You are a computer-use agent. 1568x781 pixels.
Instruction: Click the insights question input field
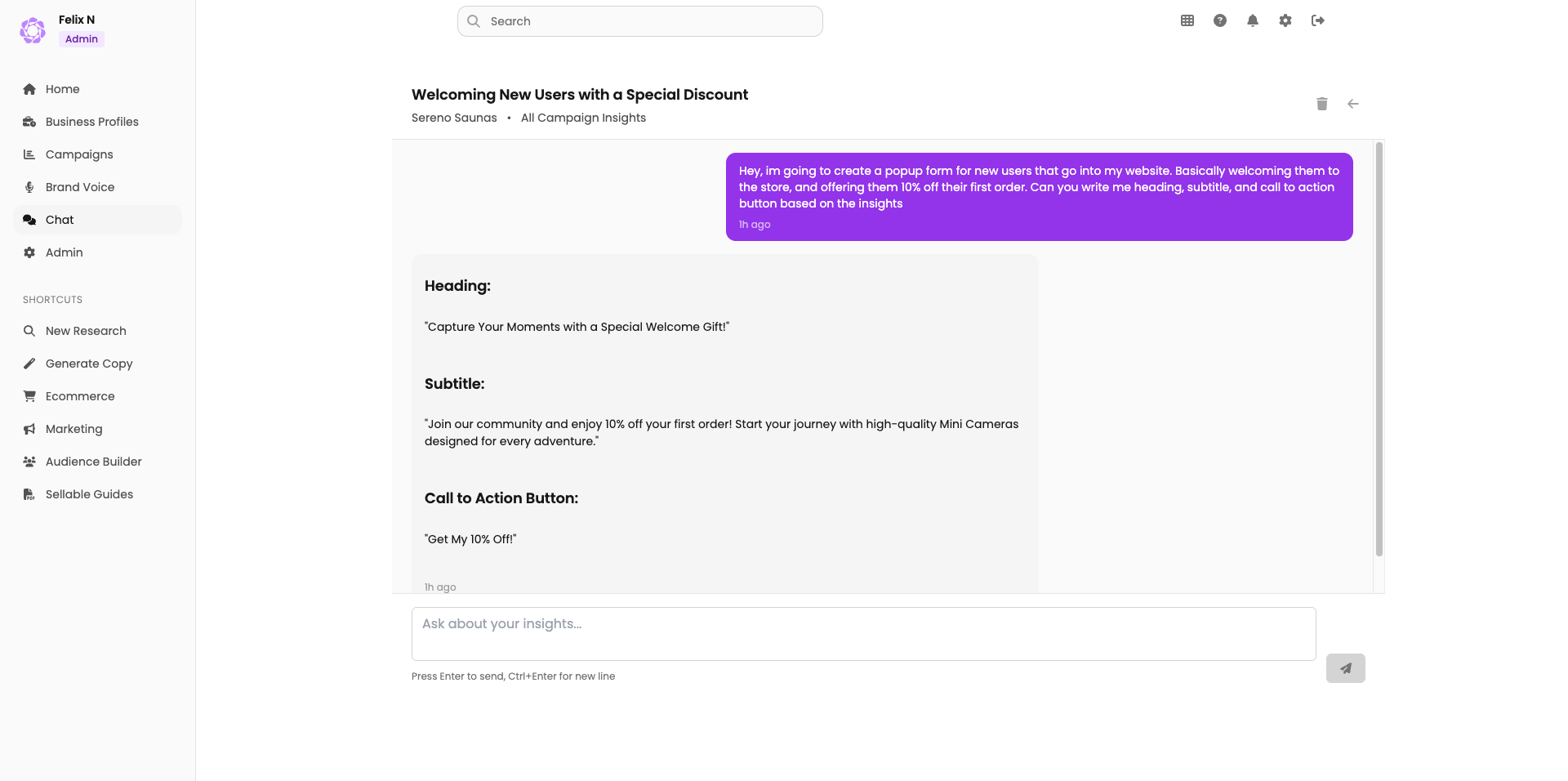pyautogui.click(x=862, y=634)
